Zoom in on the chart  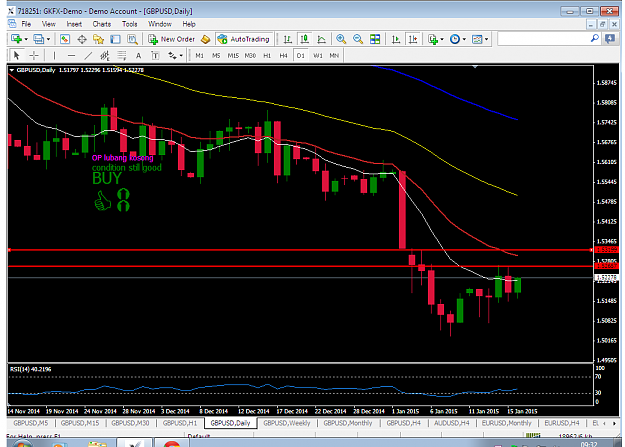(x=341, y=39)
